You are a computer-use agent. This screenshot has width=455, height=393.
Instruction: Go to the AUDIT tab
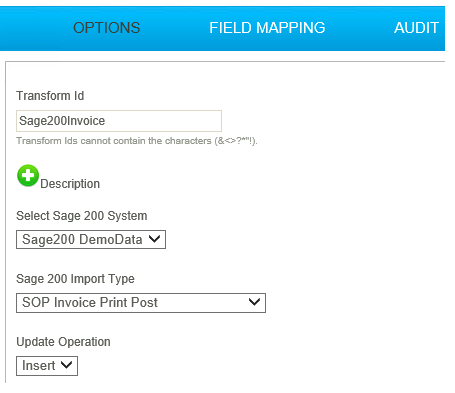coord(416,28)
